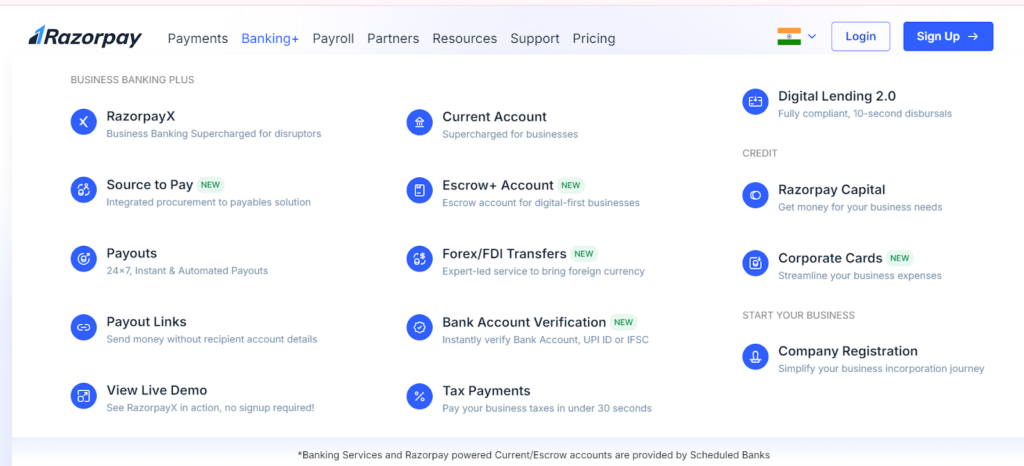Click the Digital Lending 2.0 icon
The width and height of the screenshot is (1024, 466).
[x=756, y=101]
